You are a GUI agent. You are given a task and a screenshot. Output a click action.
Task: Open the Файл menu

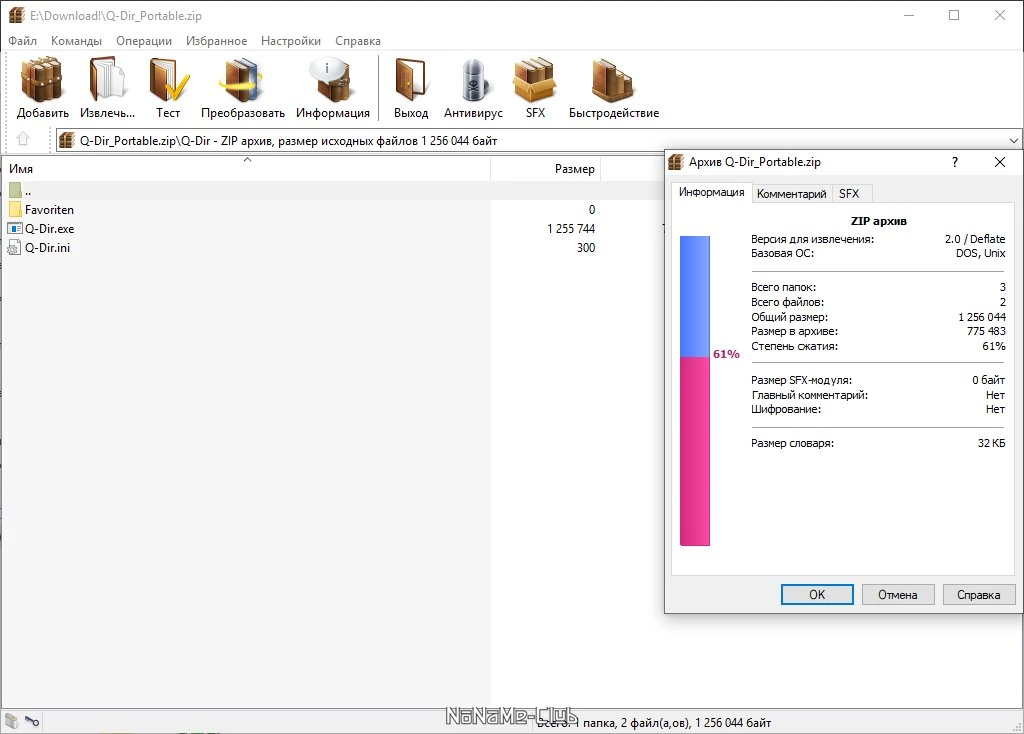coord(22,40)
